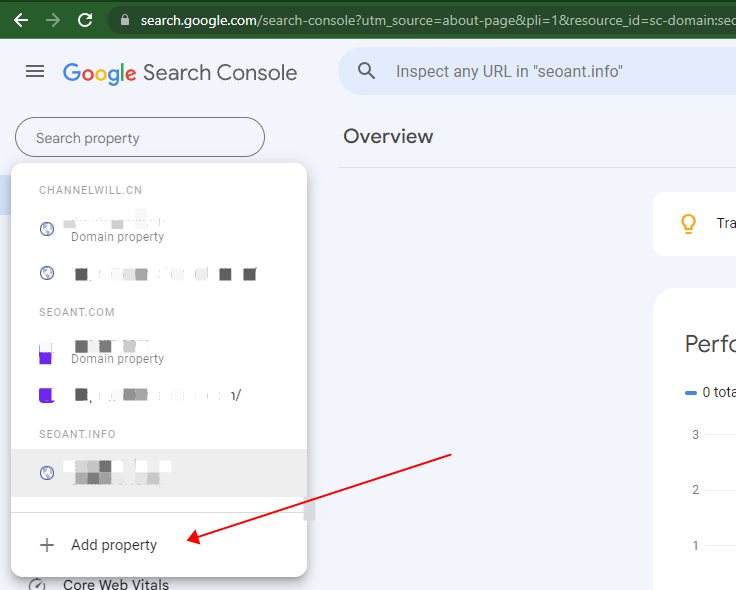Click the Overview heading
Viewport: 736px width, 590px height.
click(x=388, y=137)
